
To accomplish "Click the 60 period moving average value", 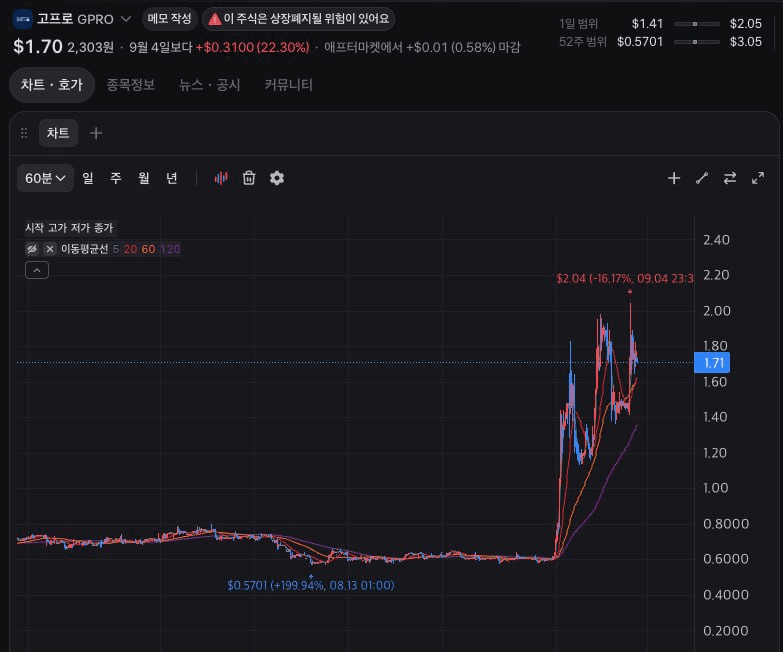I will pyautogui.click(x=148, y=249).
